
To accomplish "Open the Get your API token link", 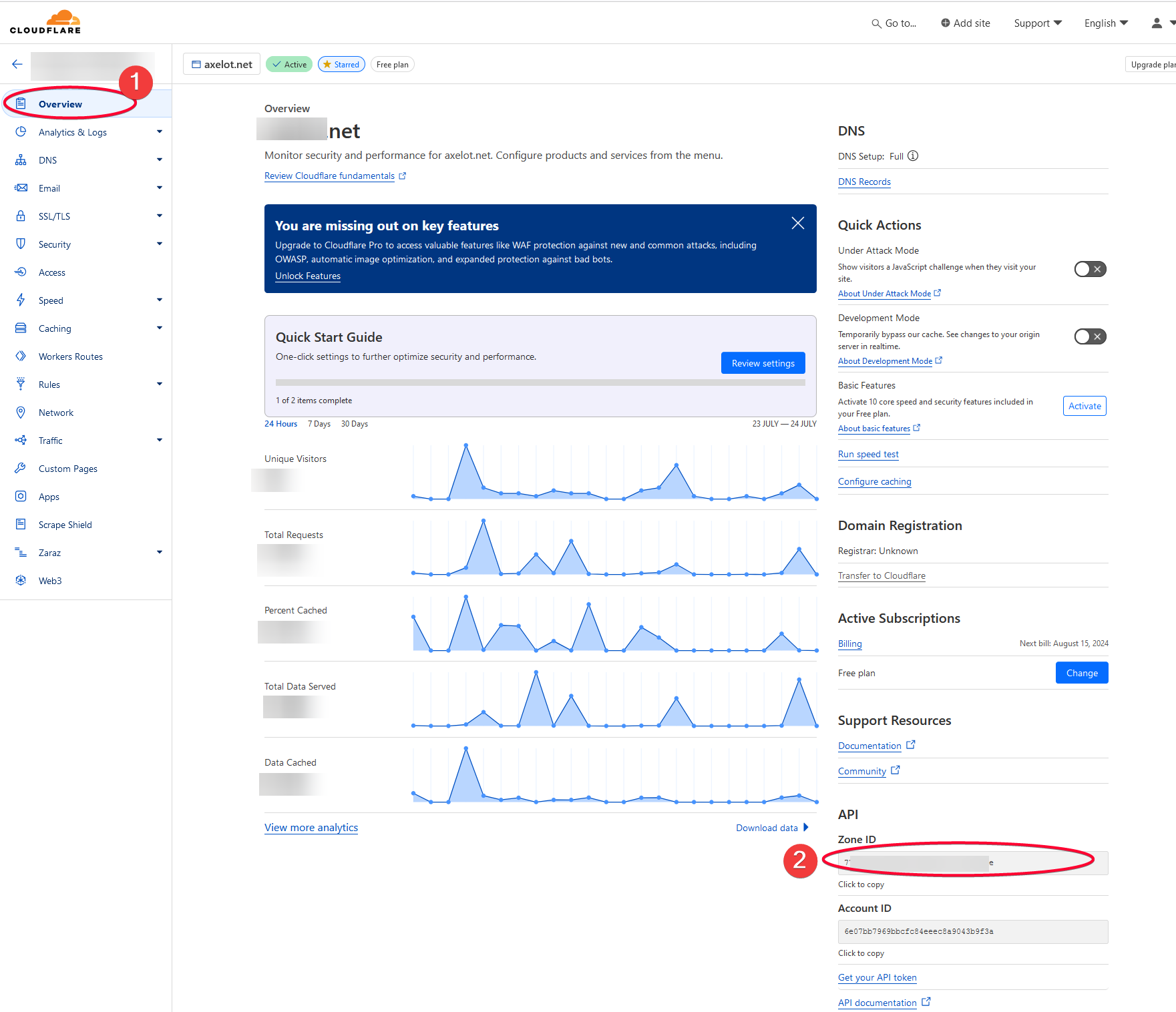I will (877, 977).
